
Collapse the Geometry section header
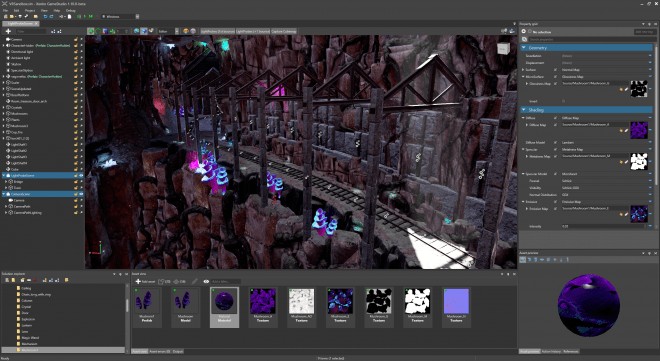(x=586, y=48)
